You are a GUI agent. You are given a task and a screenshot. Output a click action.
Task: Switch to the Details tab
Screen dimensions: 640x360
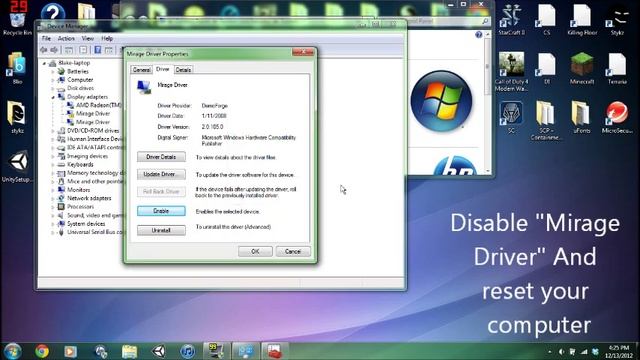[183, 70]
